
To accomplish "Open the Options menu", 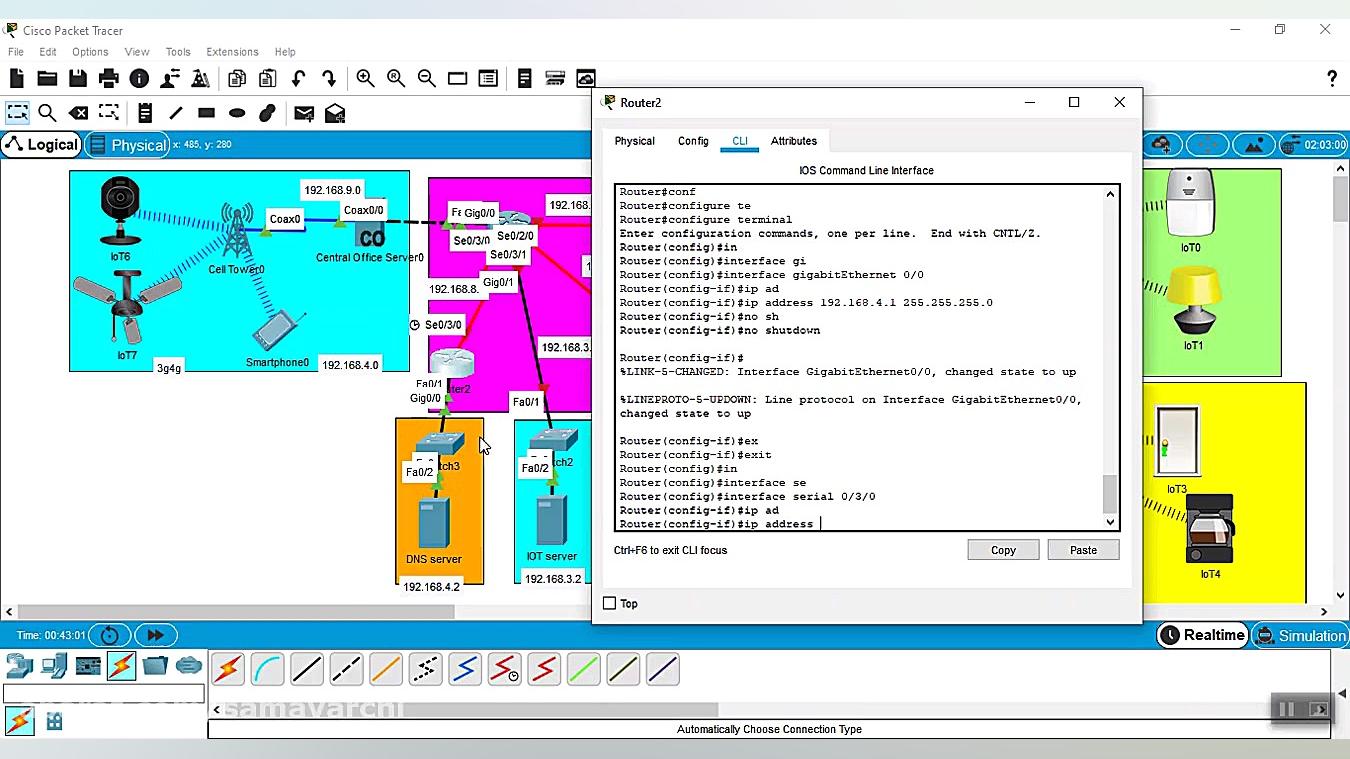I will (x=90, y=52).
